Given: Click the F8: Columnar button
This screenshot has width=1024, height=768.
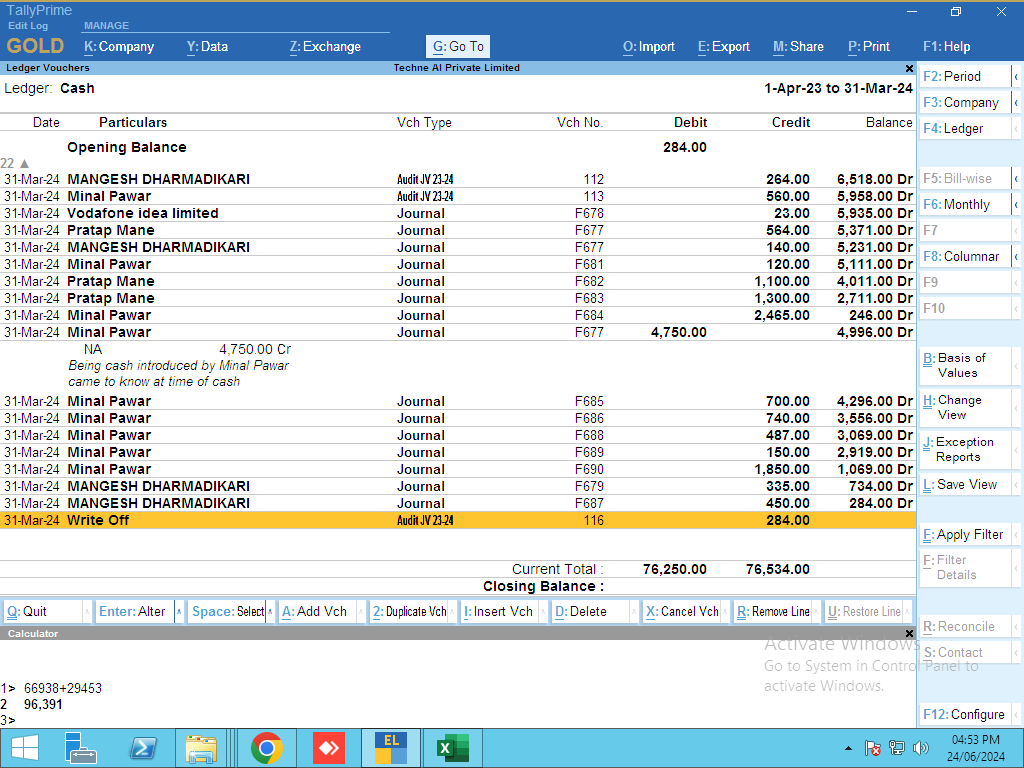Looking at the screenshot, I should click(x=965, y=257).
